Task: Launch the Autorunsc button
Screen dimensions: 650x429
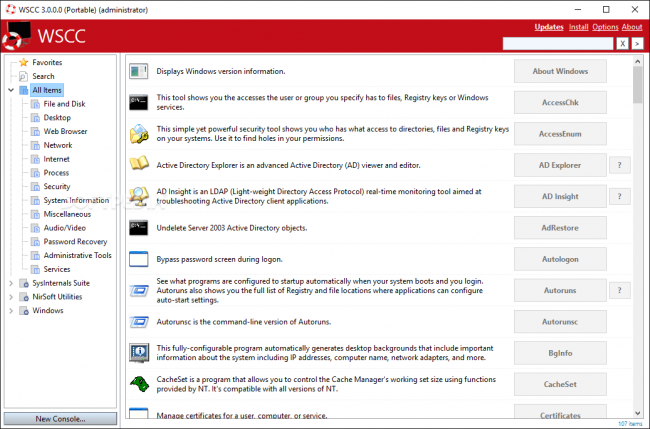Action: pos(560,322)
